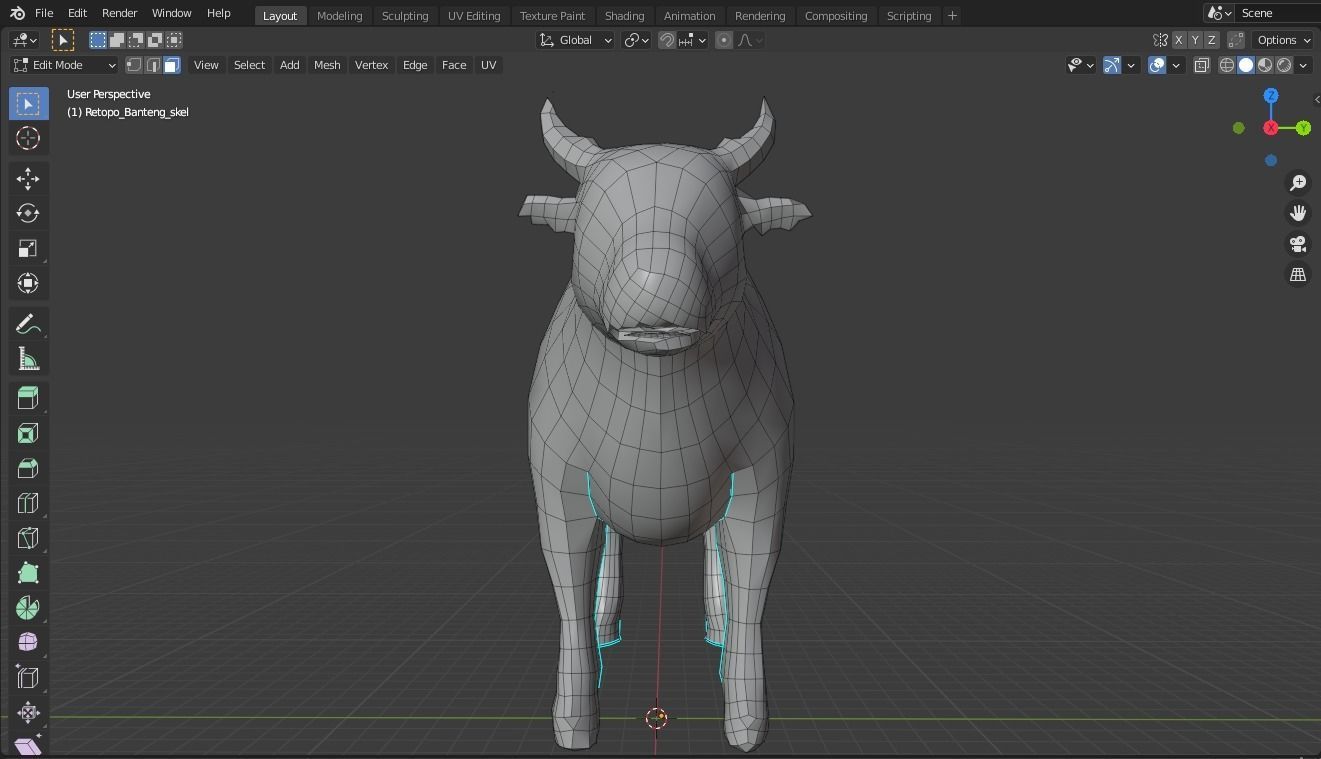Activate the Spin tool
This screenshot has width=1321, height=759.
28,608
